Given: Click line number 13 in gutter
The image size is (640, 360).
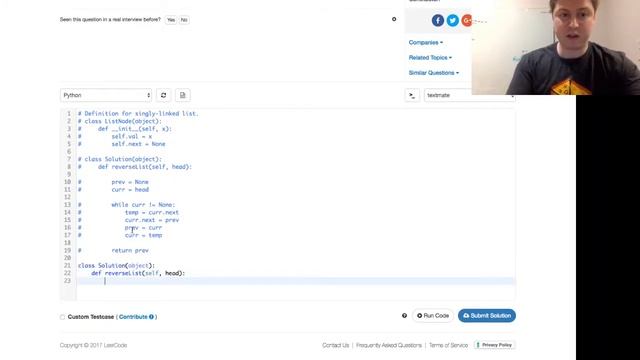Looking at the screenshot, I should tap(67, 205).
